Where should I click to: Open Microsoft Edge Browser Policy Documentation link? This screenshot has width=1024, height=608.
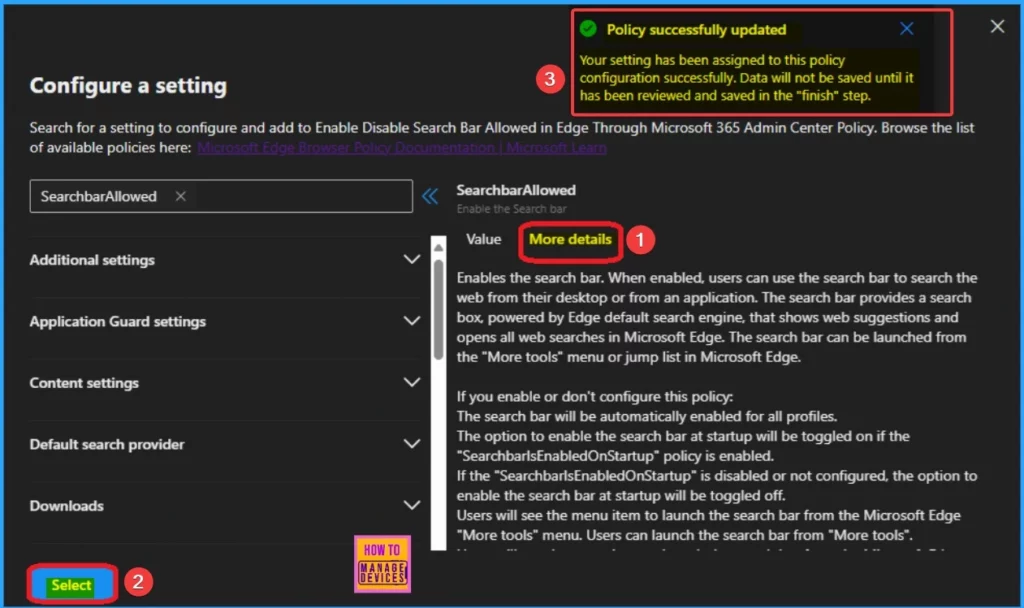[402, 148]
